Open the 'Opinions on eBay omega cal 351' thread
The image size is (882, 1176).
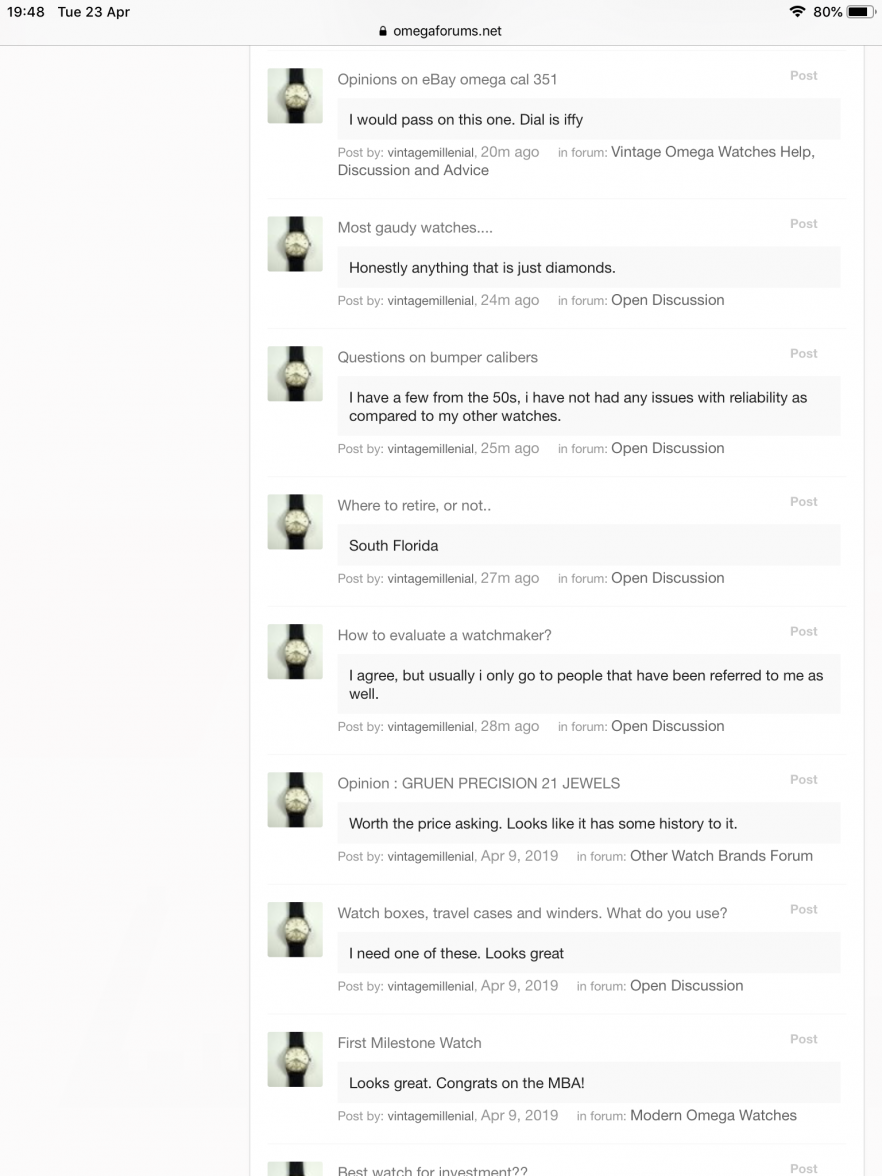(447, 80)
